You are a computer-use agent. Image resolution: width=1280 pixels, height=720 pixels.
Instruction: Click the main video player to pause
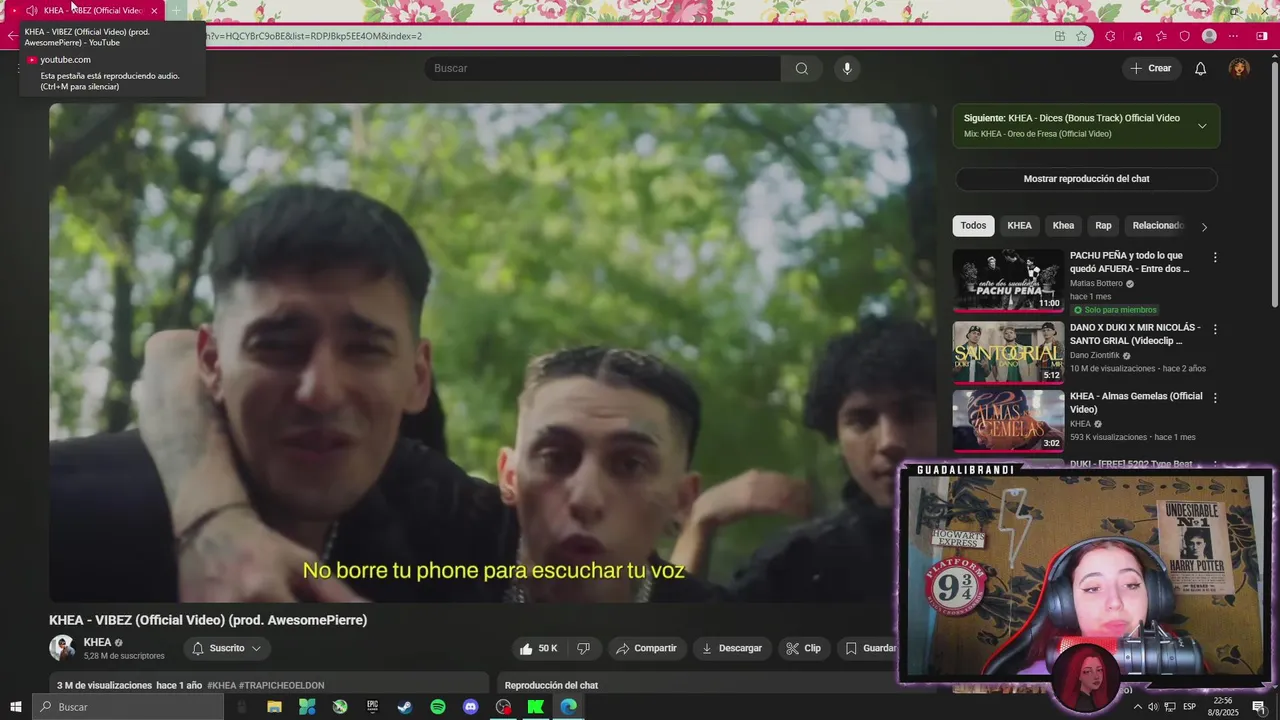(x=493, y=352)
